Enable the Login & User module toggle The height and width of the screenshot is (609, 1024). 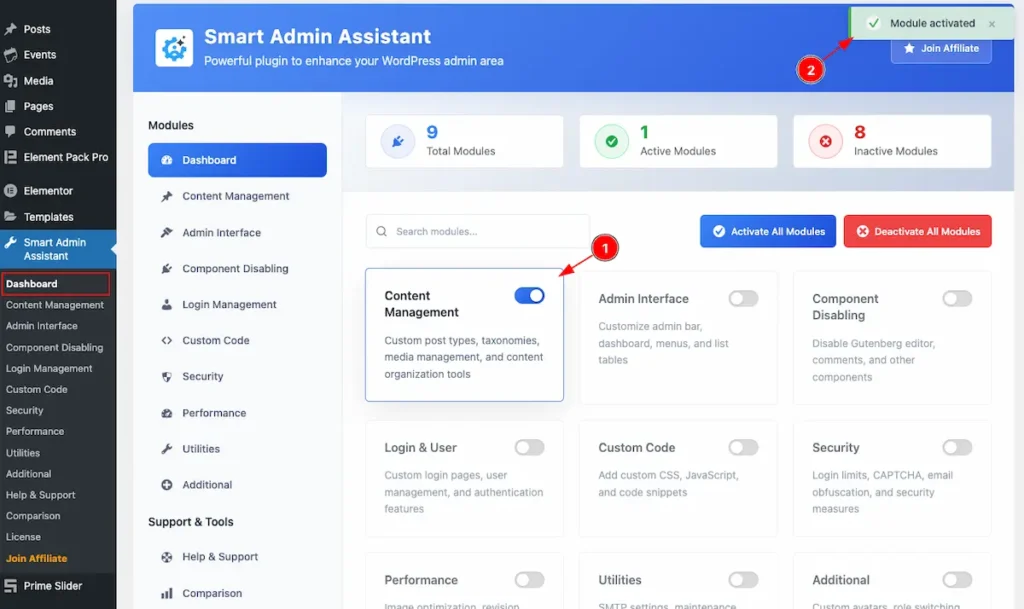click(x=529, y=448)
